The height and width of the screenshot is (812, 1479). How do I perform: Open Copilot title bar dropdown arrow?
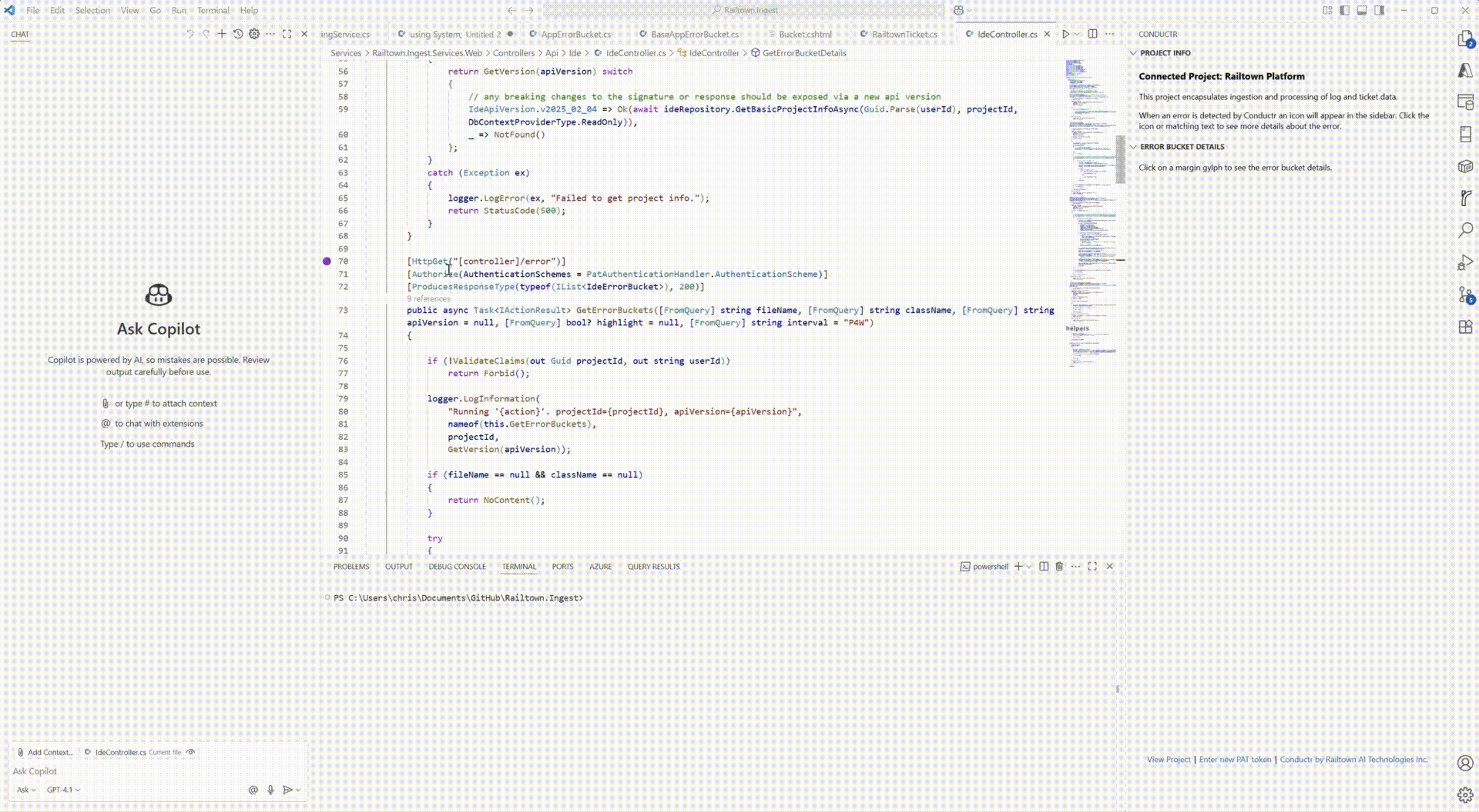click(x=970, y=10)
